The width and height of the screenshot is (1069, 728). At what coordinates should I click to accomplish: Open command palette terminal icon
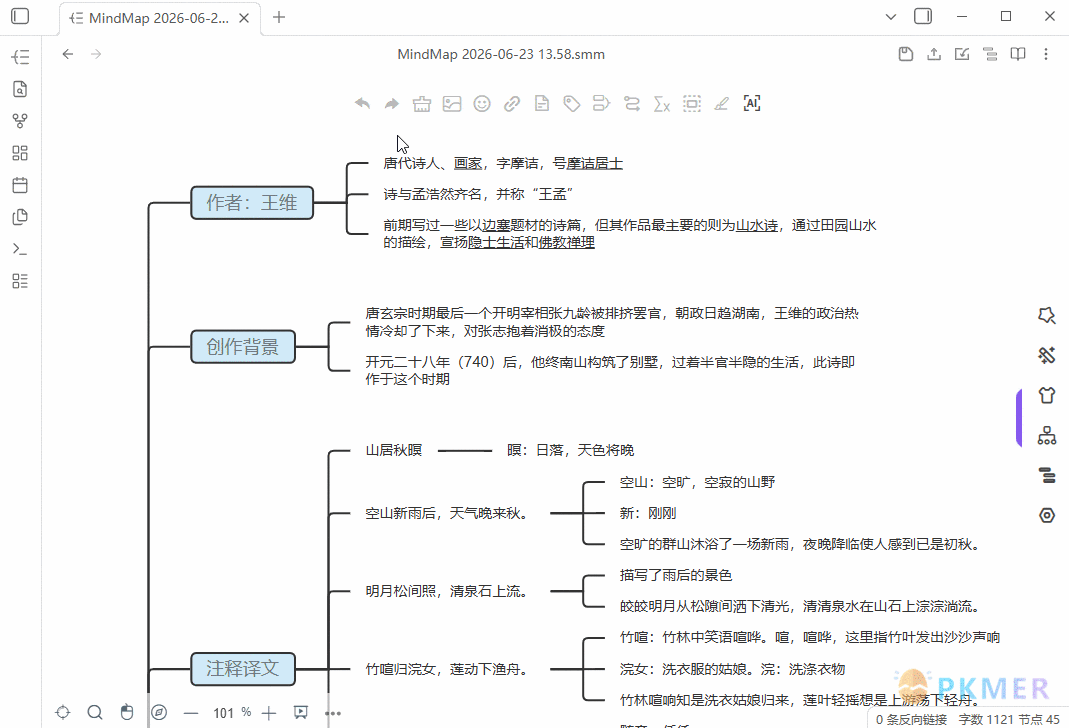20,249
